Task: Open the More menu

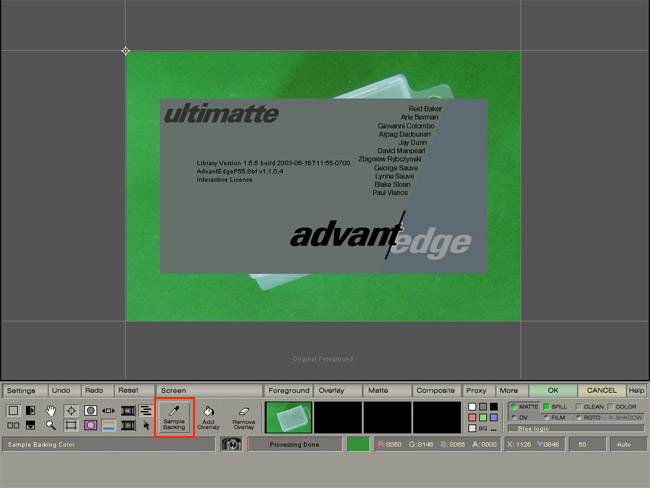Action: [511, 391]
